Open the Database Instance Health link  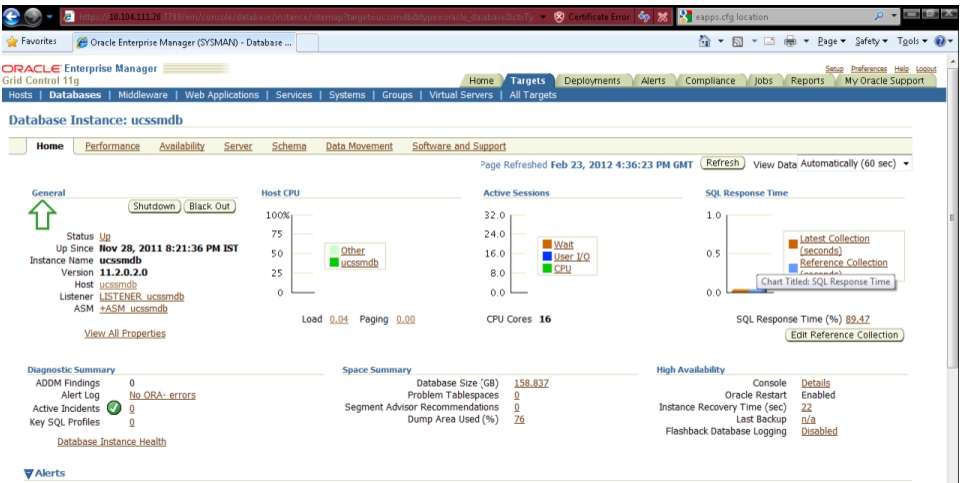point(112,442)
